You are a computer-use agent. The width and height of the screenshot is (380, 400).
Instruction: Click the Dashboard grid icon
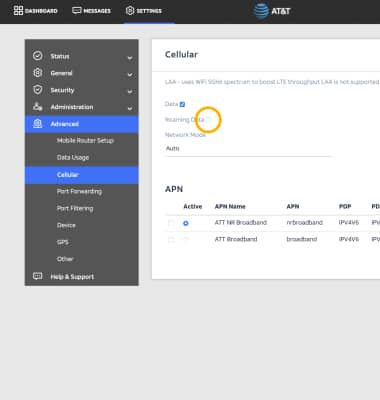click(18, 11)
